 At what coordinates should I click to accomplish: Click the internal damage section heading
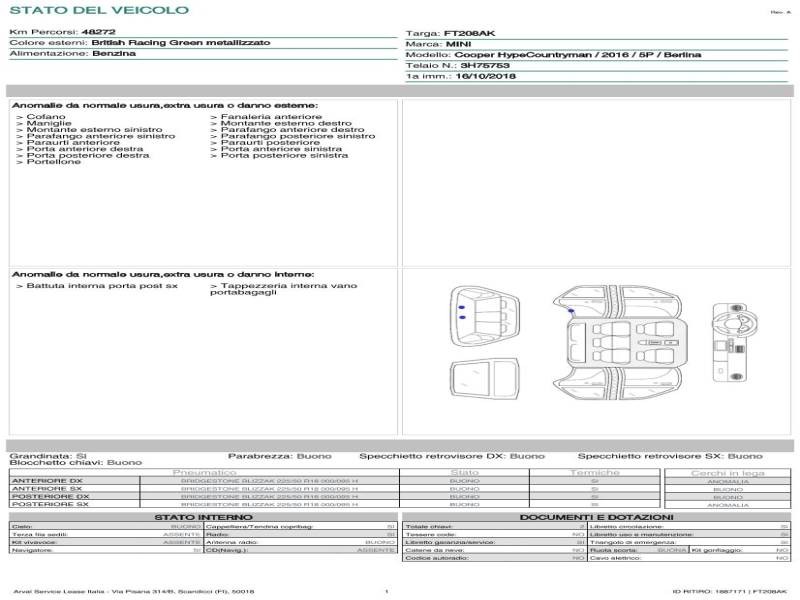(x=163, y=274)
